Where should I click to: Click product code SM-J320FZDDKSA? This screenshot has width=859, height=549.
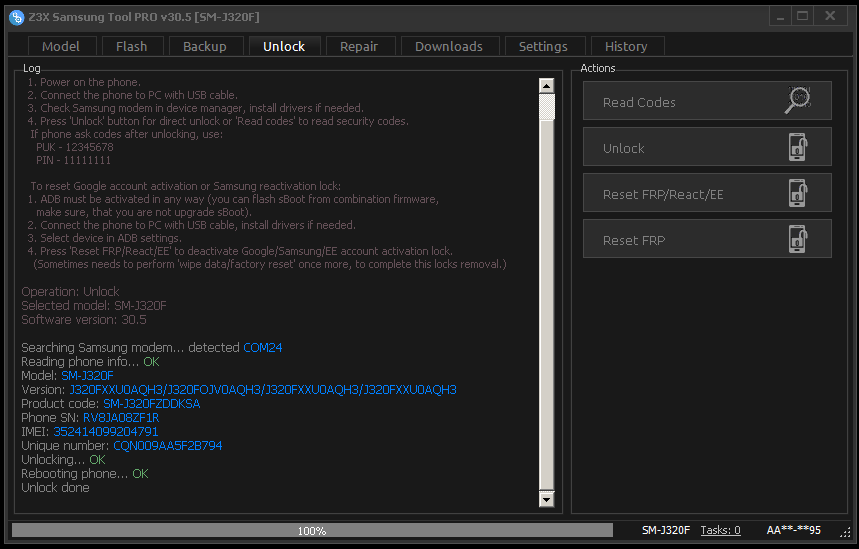[152, 404]
